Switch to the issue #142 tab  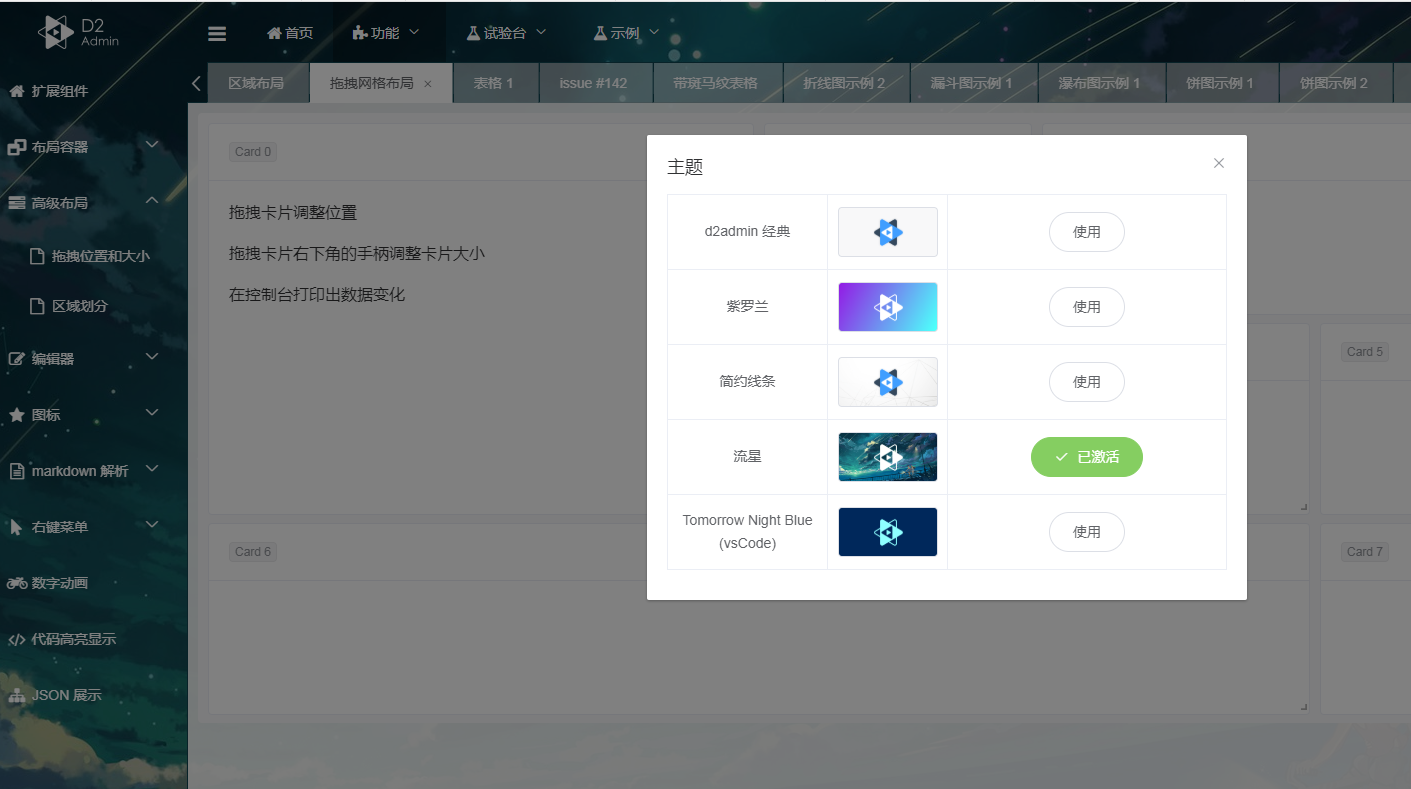tap(596, 83)
